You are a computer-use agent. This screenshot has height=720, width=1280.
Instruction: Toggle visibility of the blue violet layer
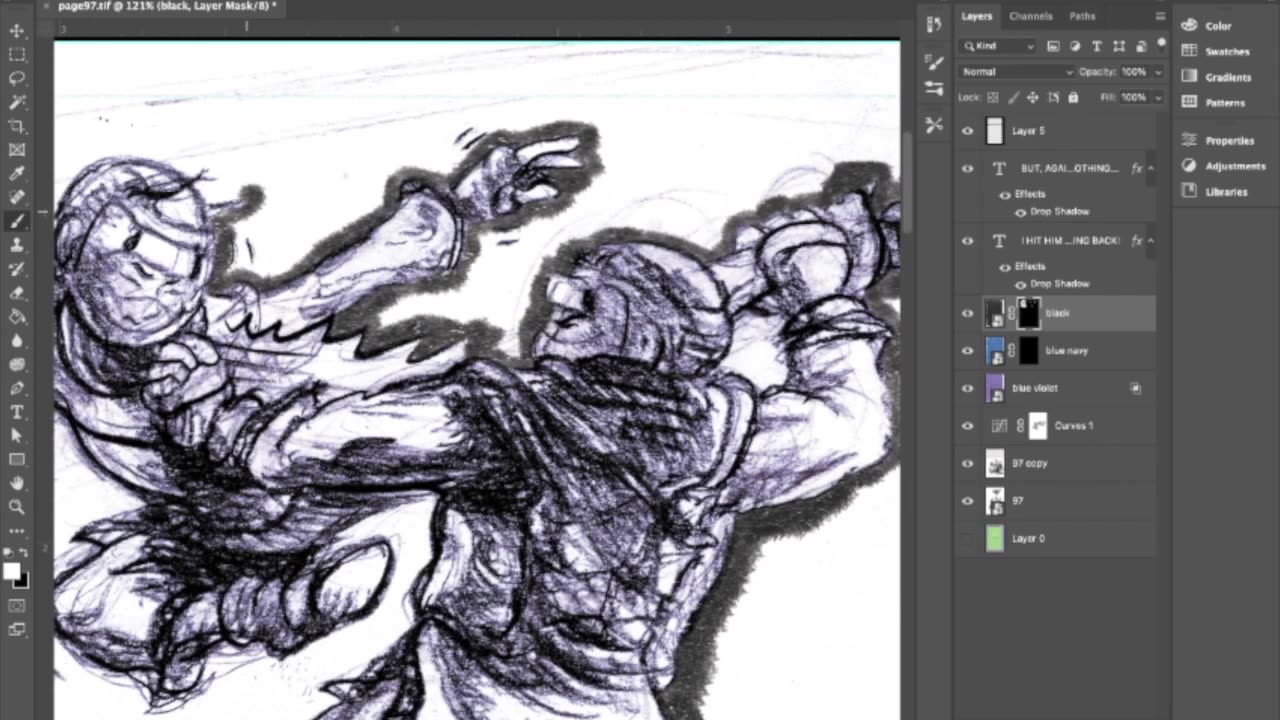[967, 388]
